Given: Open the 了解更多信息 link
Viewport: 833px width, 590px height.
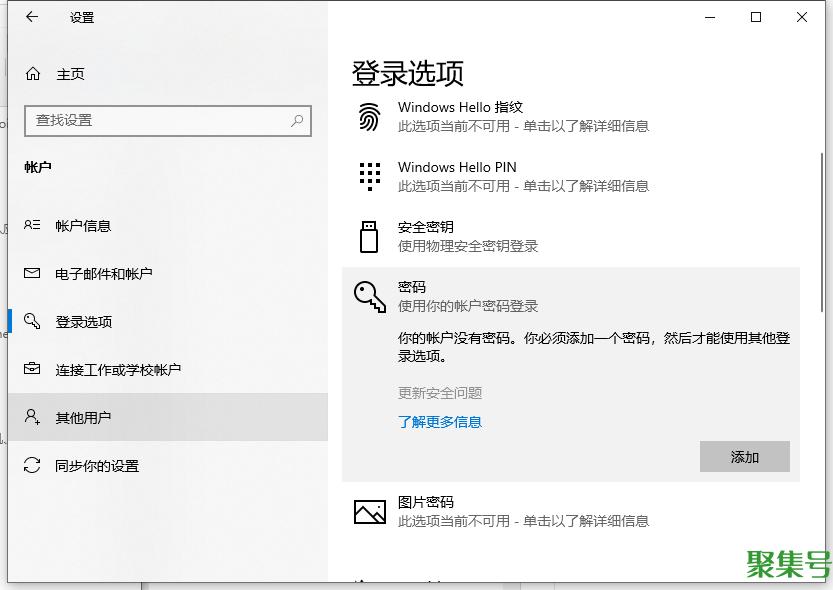Looking at the screenshot, I should click(x=440, y=422).
